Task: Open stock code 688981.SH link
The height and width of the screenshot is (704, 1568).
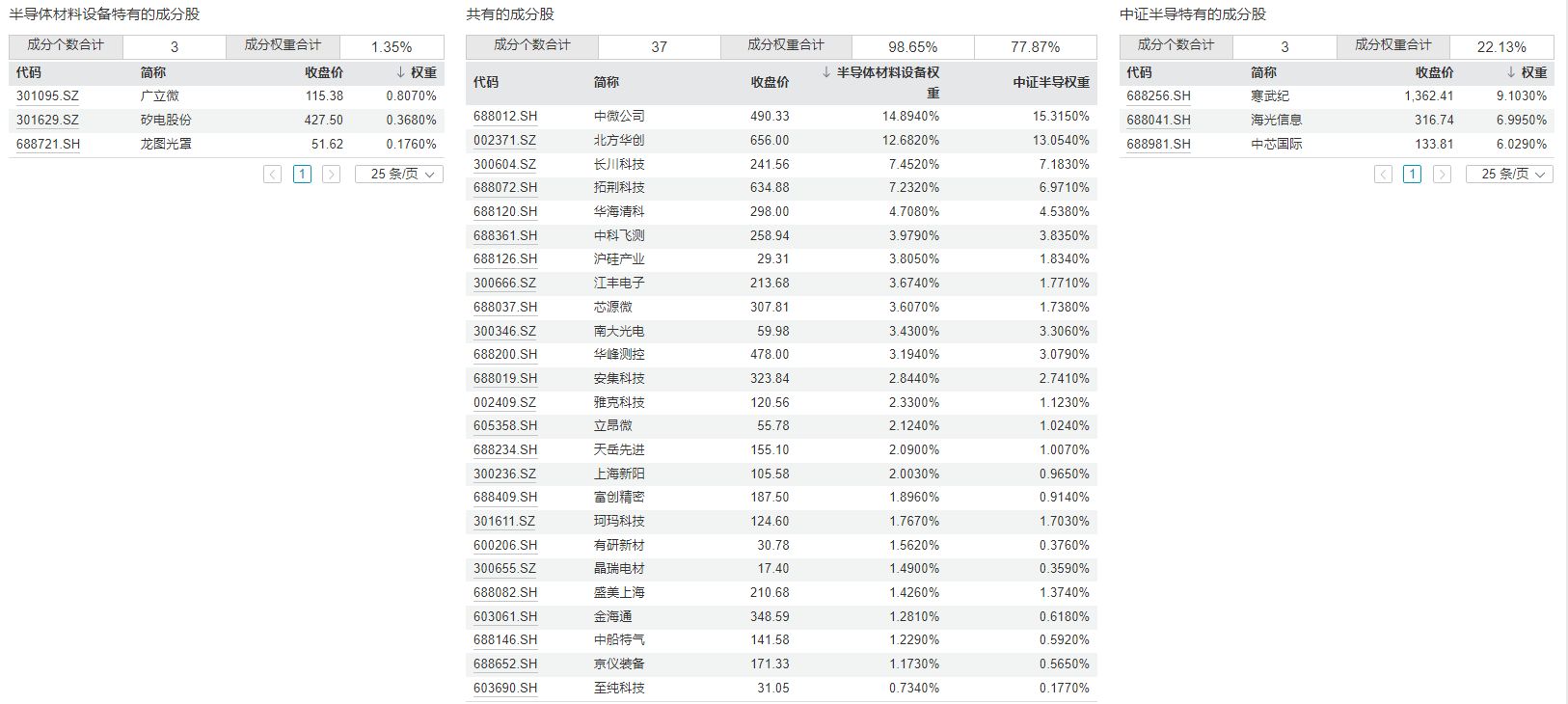Action: 1158,144
